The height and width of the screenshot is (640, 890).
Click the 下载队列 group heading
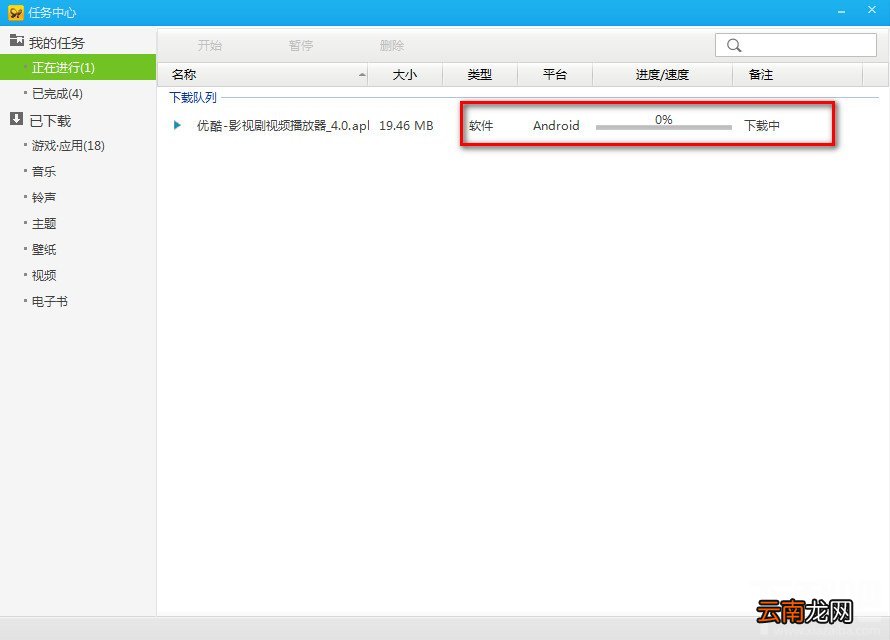[193, 98]
